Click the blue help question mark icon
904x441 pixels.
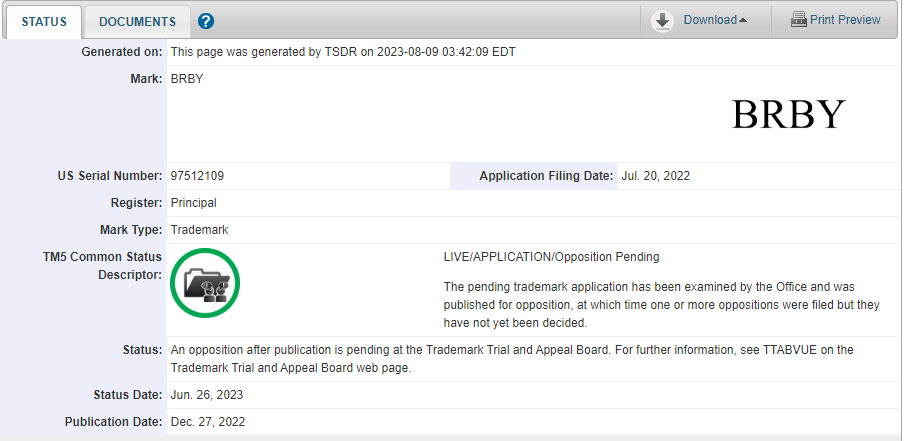(206, 21)
